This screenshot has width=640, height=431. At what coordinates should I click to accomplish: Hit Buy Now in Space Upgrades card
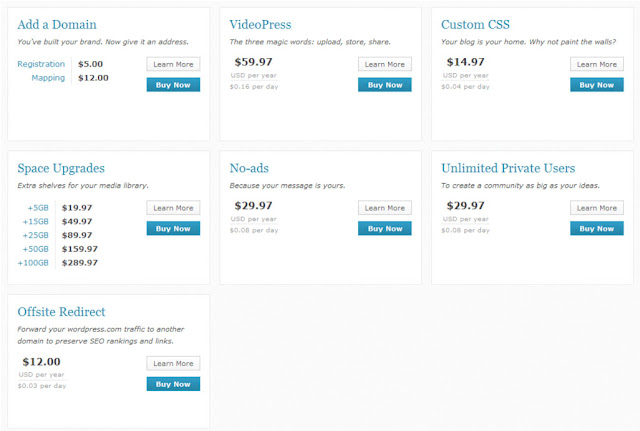[173, 228]
